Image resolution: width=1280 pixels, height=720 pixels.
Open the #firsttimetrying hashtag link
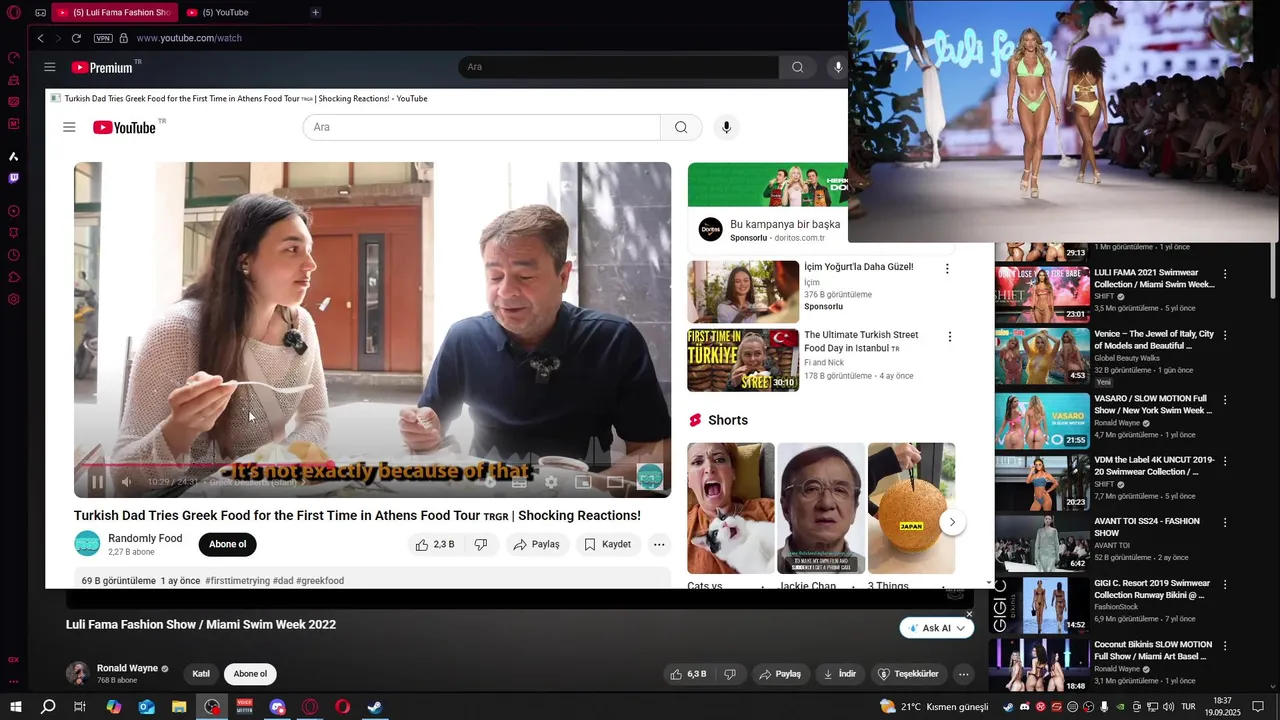click(237, 580)
